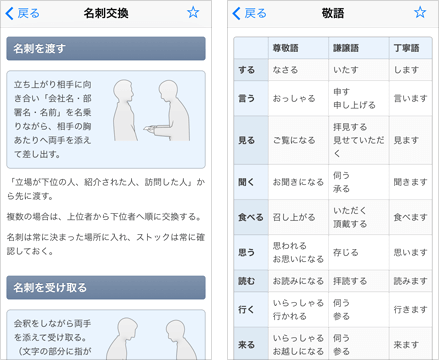This screenshot has width=439, height=360.
Task: Select the する row header
Action: point(251,70)
